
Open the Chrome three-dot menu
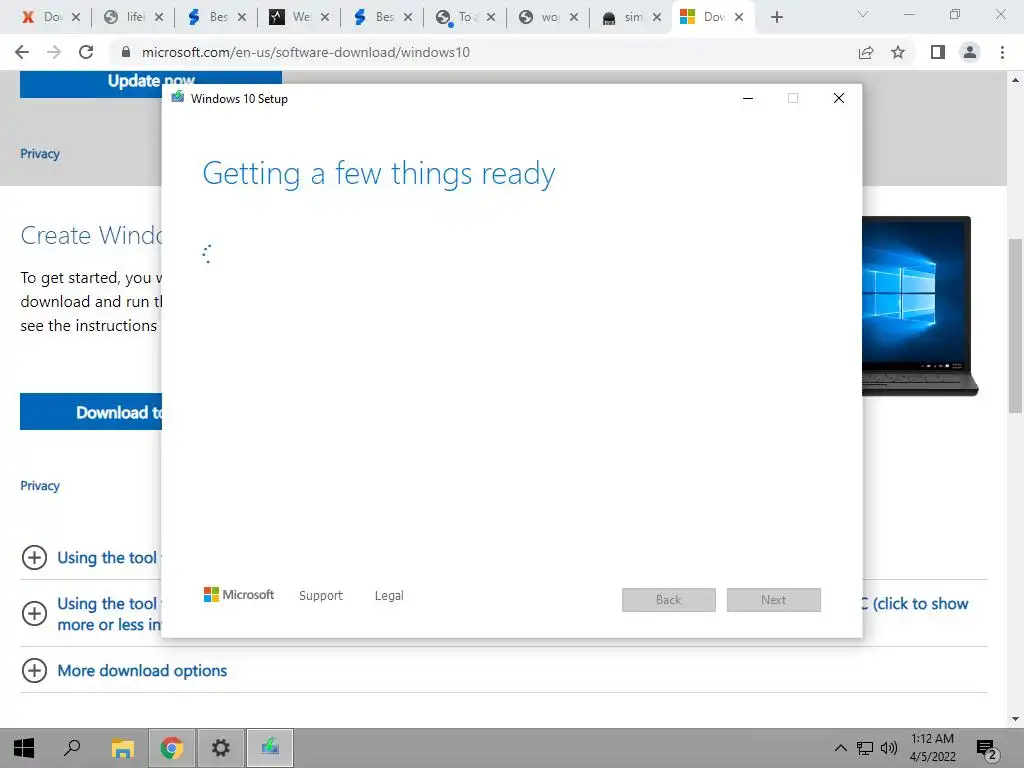pos(1002,52)
